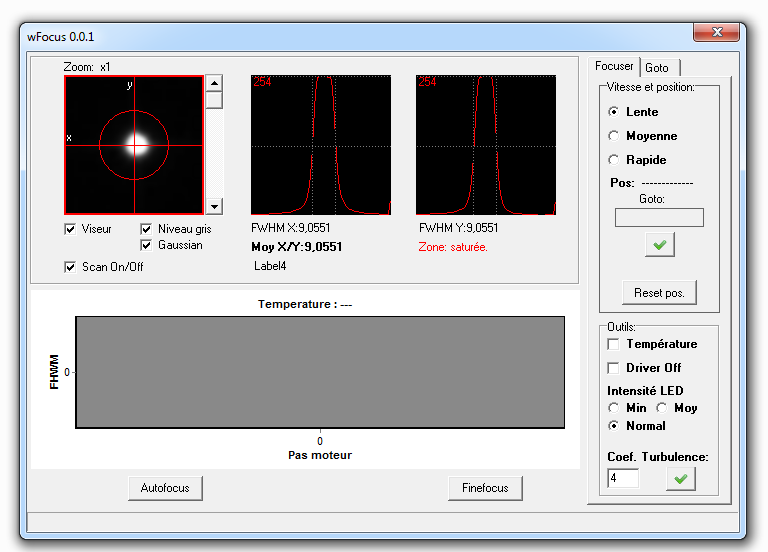Click the 'Temperature : ---' heading
Screen dimensions: 768x552
coord(305,304)
